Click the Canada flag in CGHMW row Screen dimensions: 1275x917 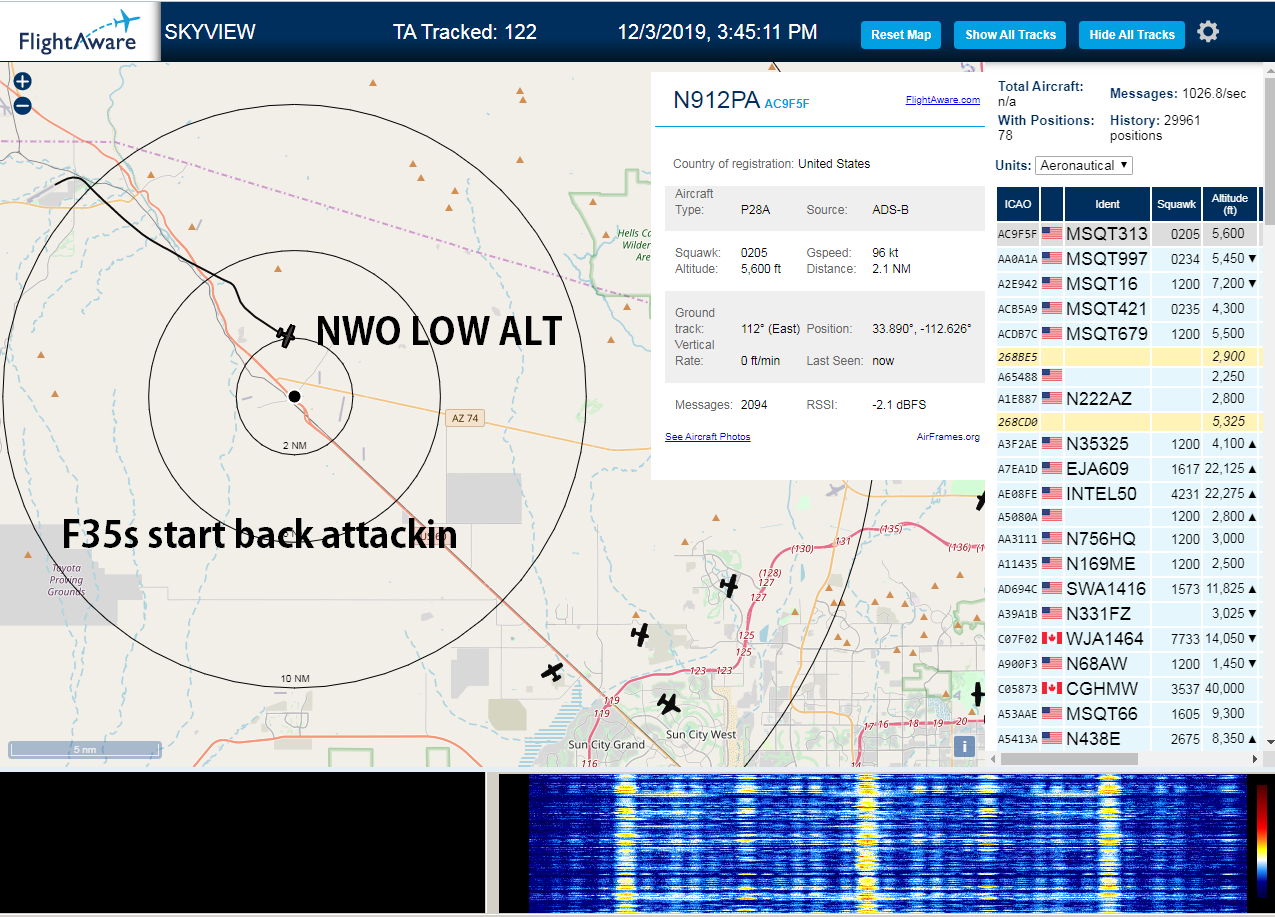[1052, 688]
